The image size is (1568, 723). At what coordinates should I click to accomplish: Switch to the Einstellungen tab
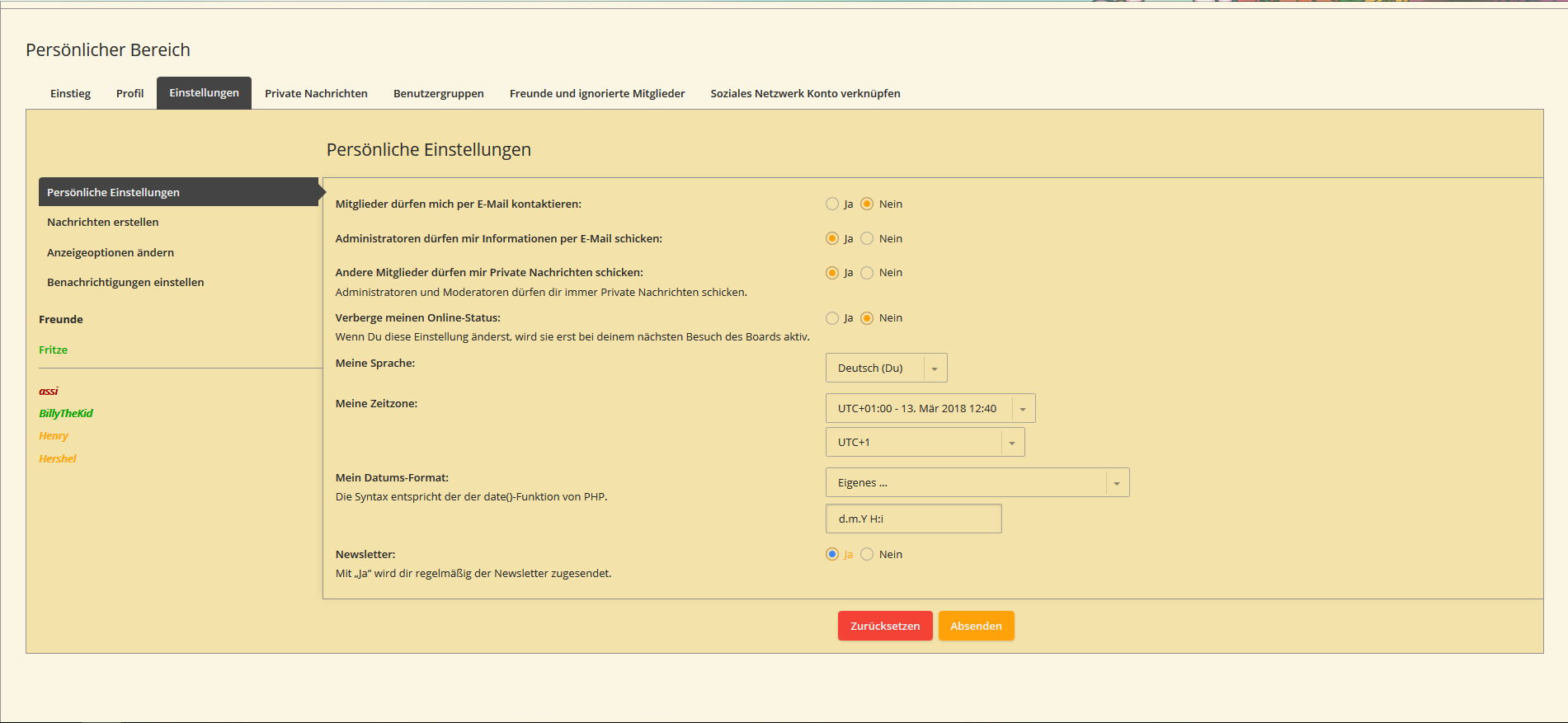tap(204, 93)
